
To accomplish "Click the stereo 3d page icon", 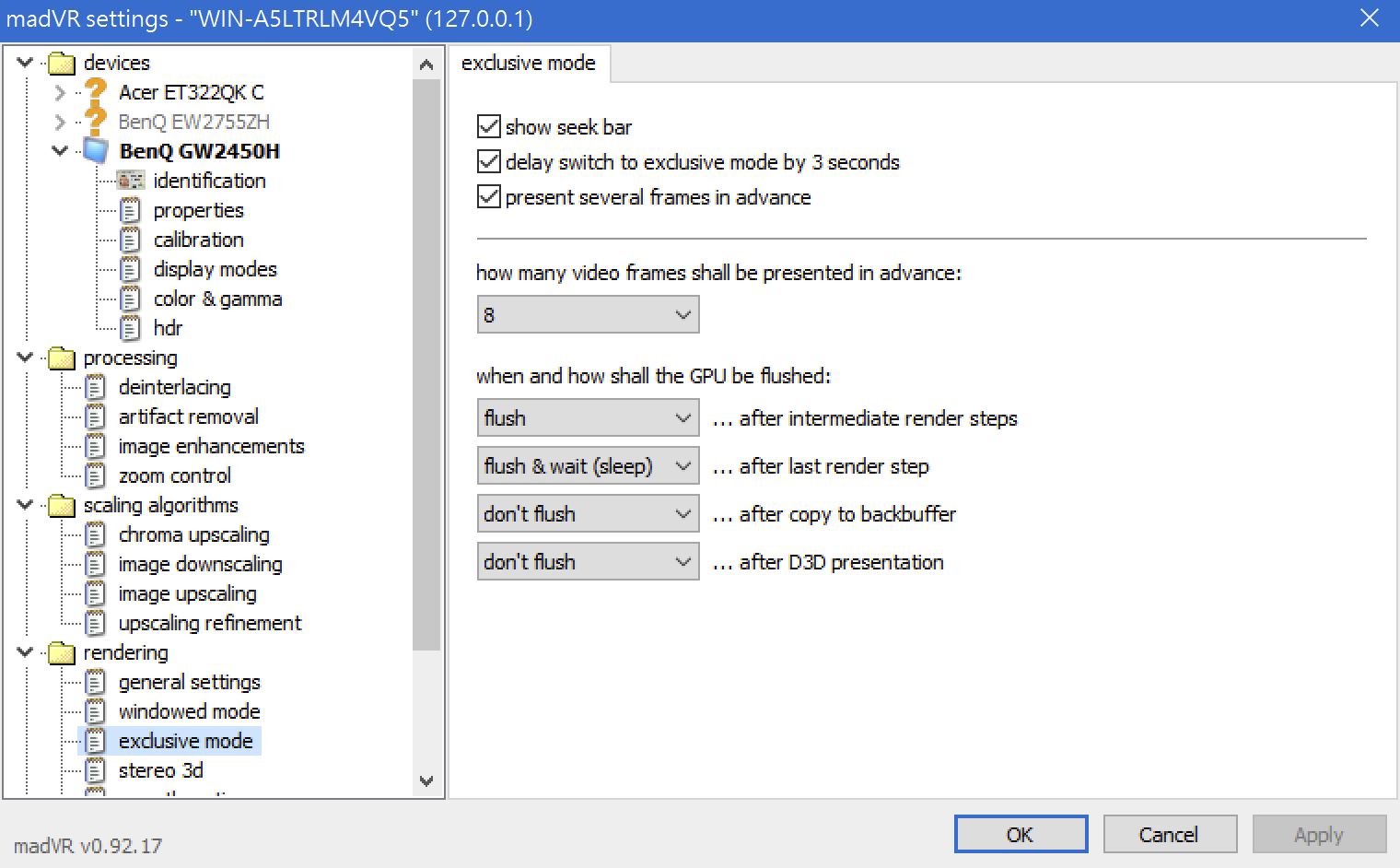I will tap(96, 770).
